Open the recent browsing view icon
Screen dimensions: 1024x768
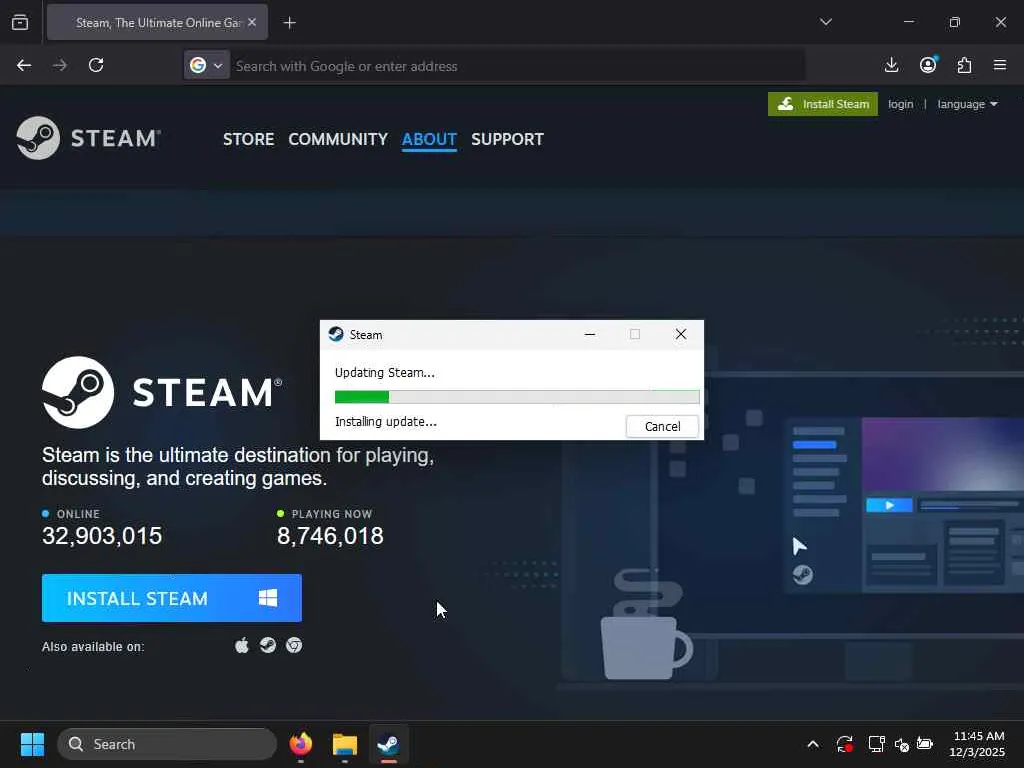pyautogui.click(x=20, y=22)
